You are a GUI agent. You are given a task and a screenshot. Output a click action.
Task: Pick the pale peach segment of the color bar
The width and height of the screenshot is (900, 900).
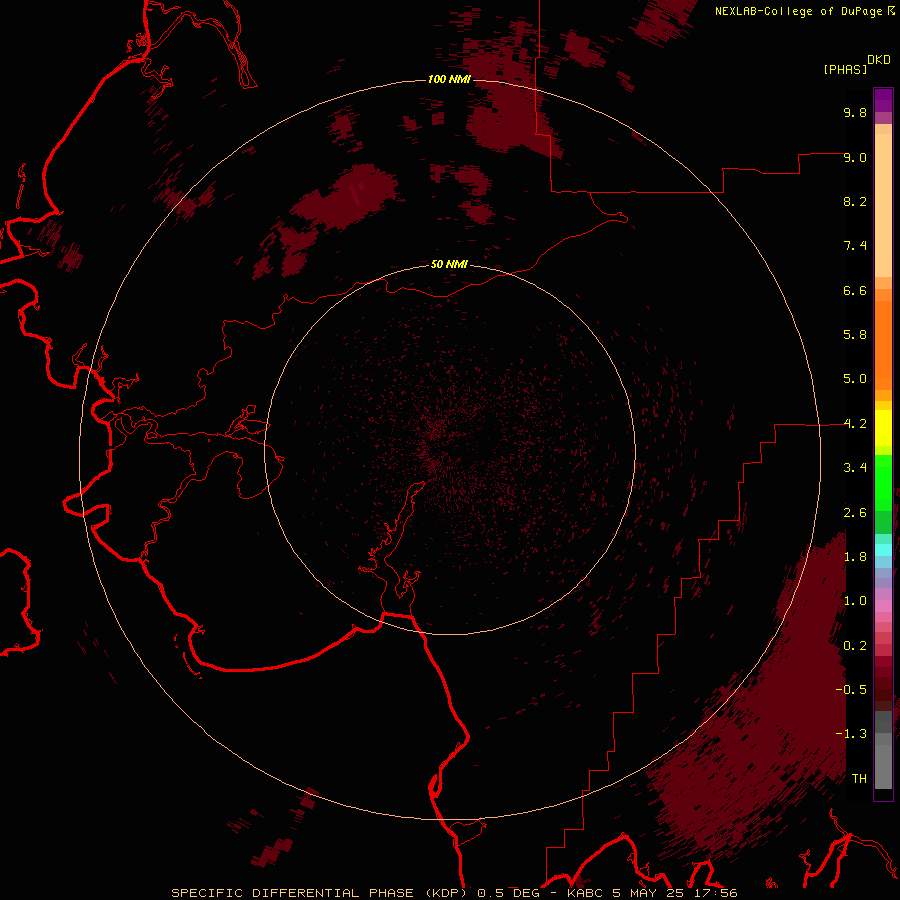[x=883, y=205]
